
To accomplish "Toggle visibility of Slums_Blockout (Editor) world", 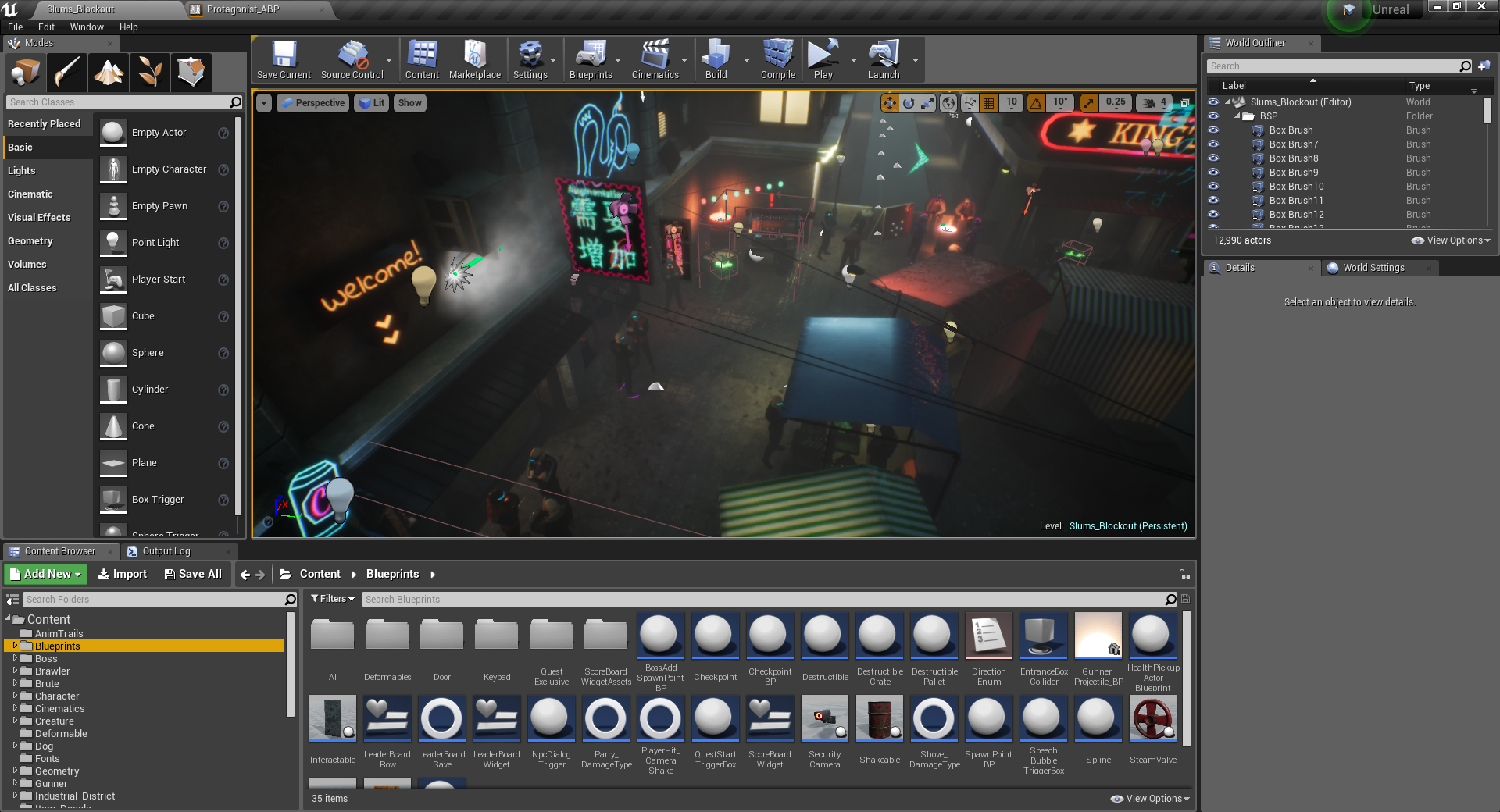I will click(x=1213, y=101).
